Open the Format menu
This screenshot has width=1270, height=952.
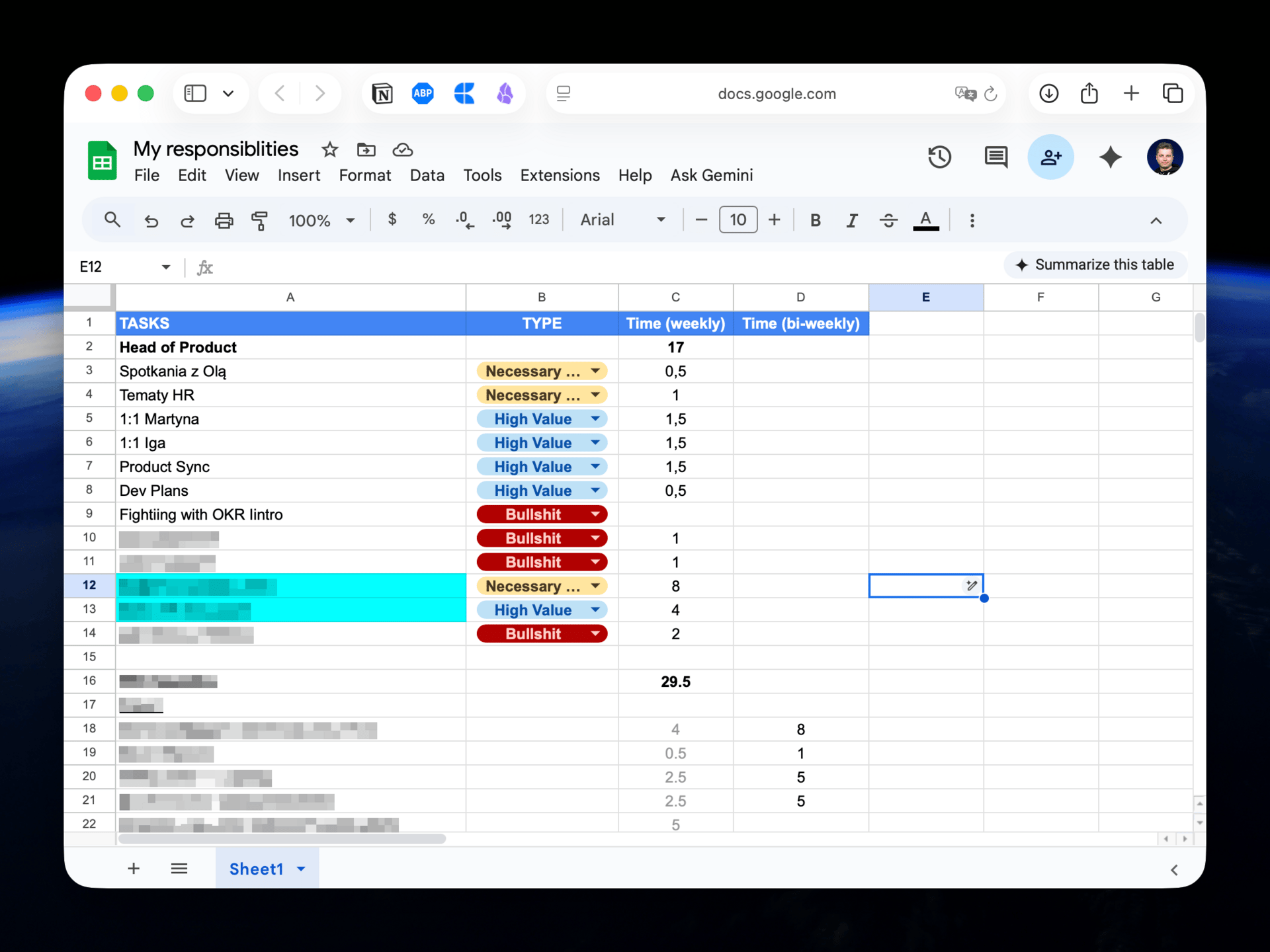pos(364,175)
